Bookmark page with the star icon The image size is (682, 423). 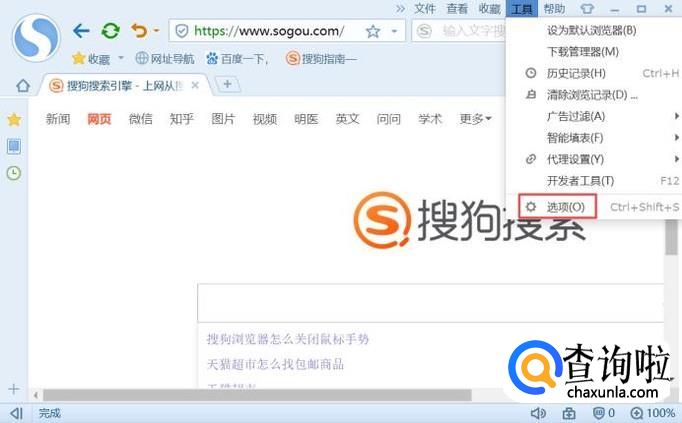click(373, 31)
